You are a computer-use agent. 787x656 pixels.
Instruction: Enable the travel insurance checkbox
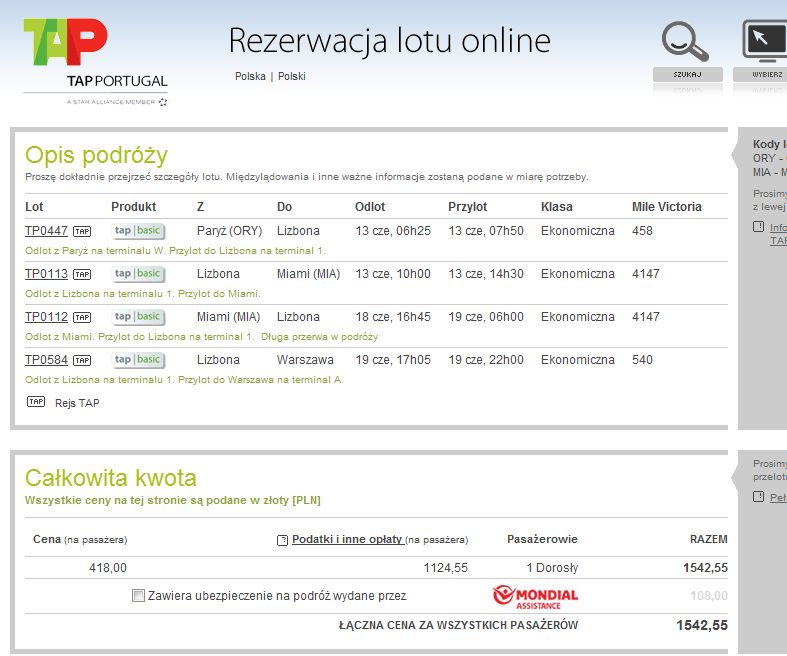point(138,596)
